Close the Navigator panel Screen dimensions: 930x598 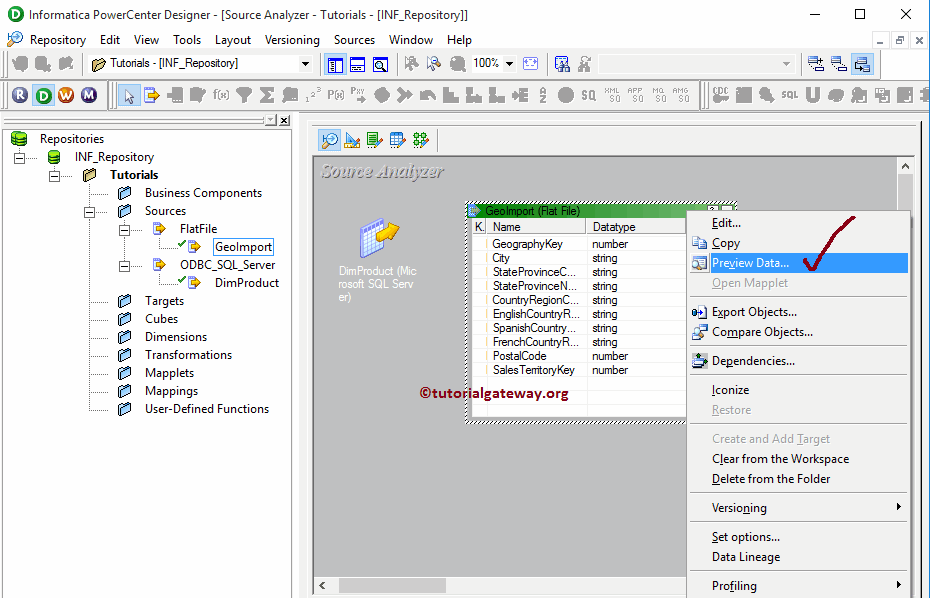point(285,120)
